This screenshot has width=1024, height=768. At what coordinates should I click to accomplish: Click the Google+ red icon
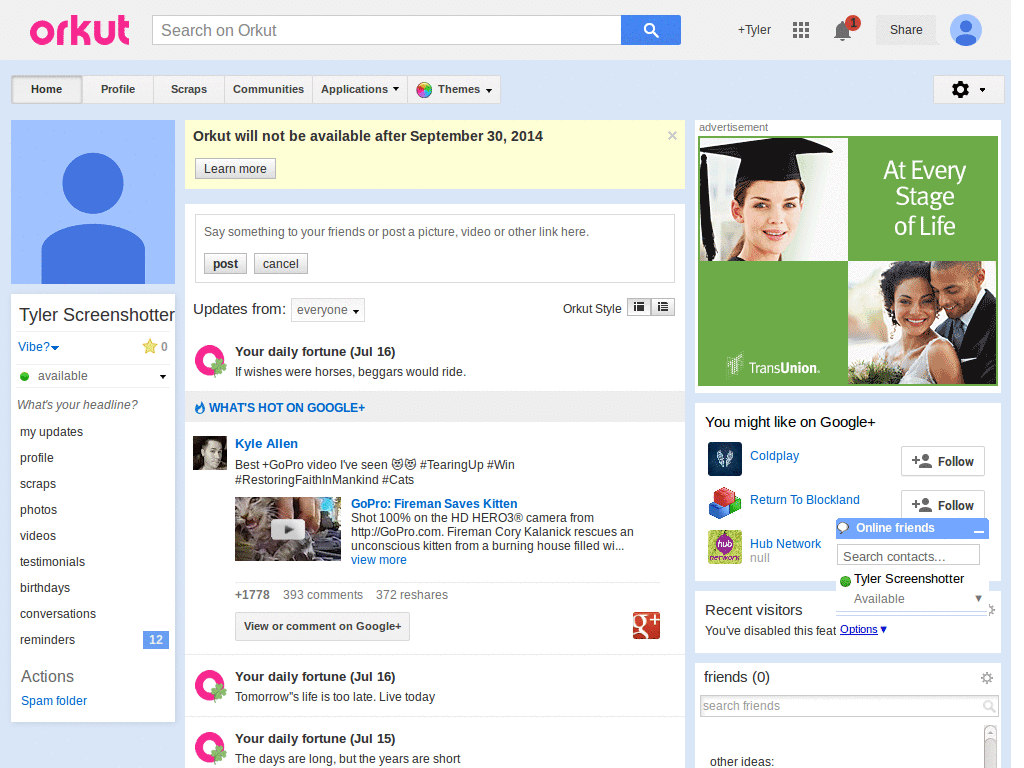pos(646,626)
